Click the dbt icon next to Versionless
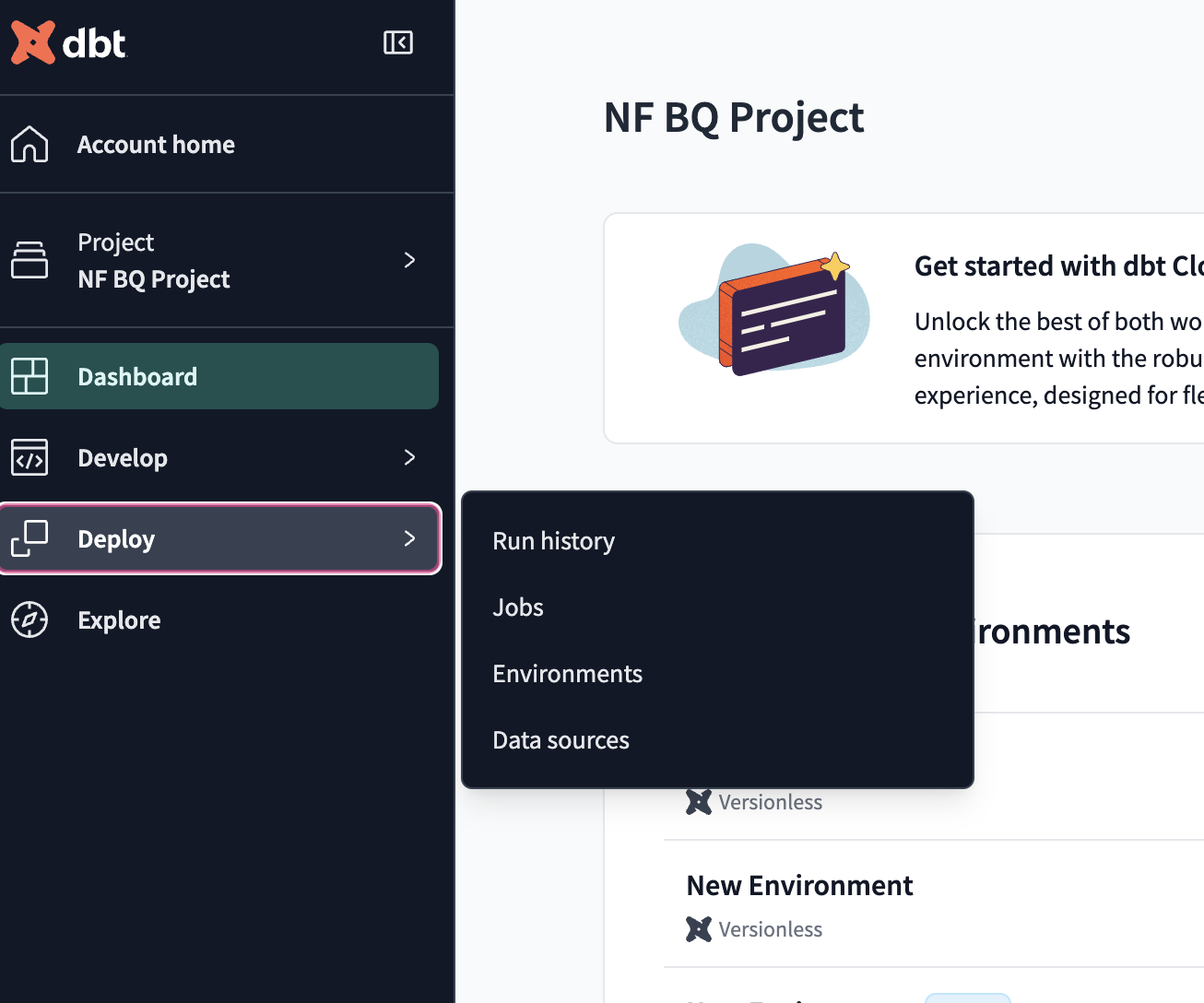 click(x=698, y=801)
